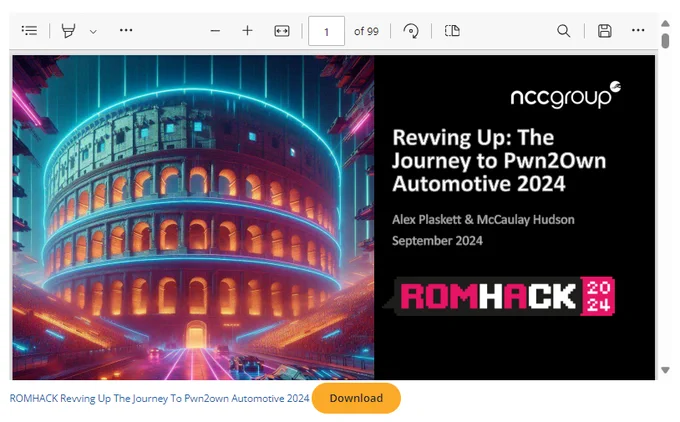680x422 pixels.
Task: Open more tools menu beside highlighter
Action: pos(126,30)
